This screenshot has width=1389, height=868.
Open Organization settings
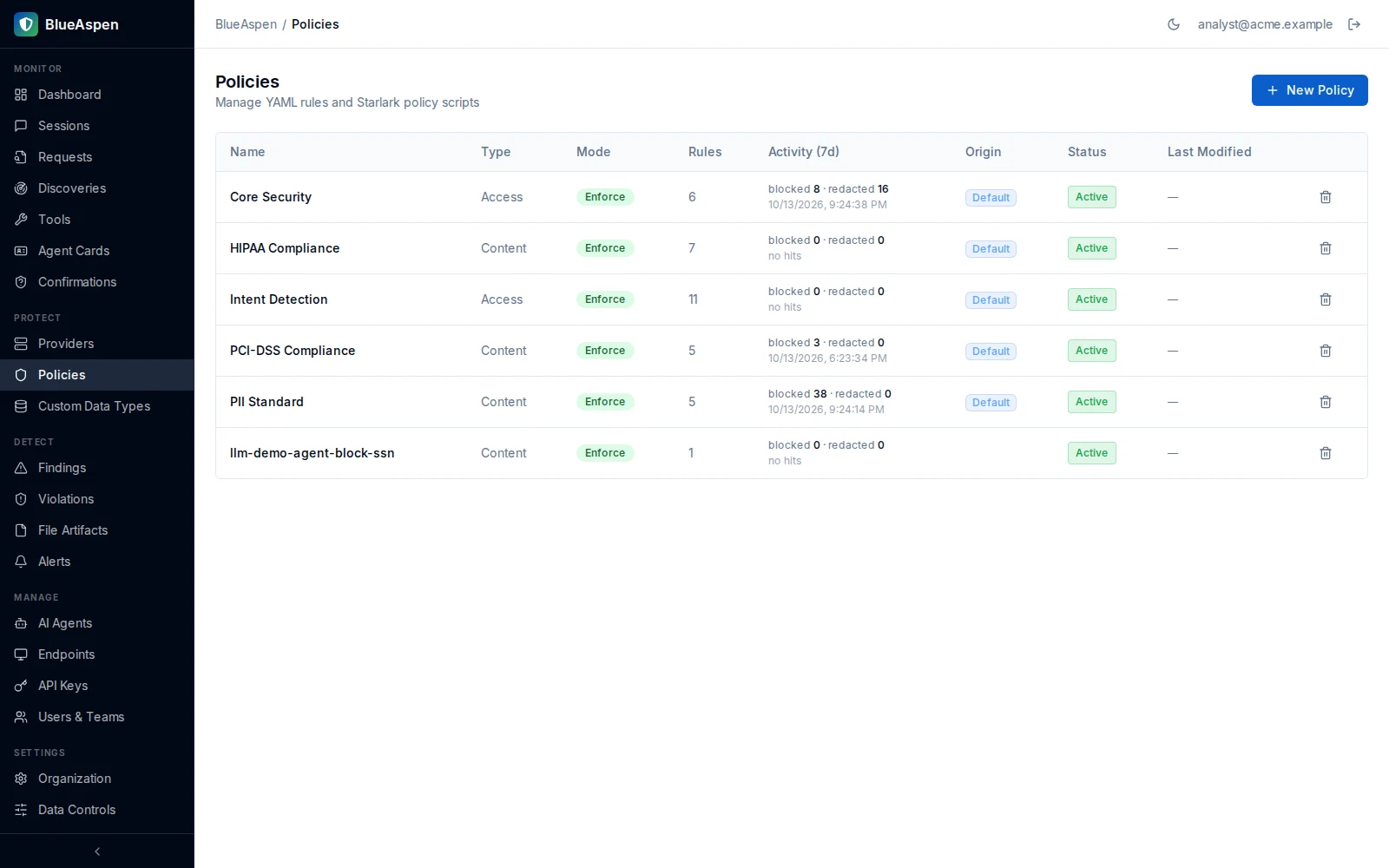coord(97,779)
